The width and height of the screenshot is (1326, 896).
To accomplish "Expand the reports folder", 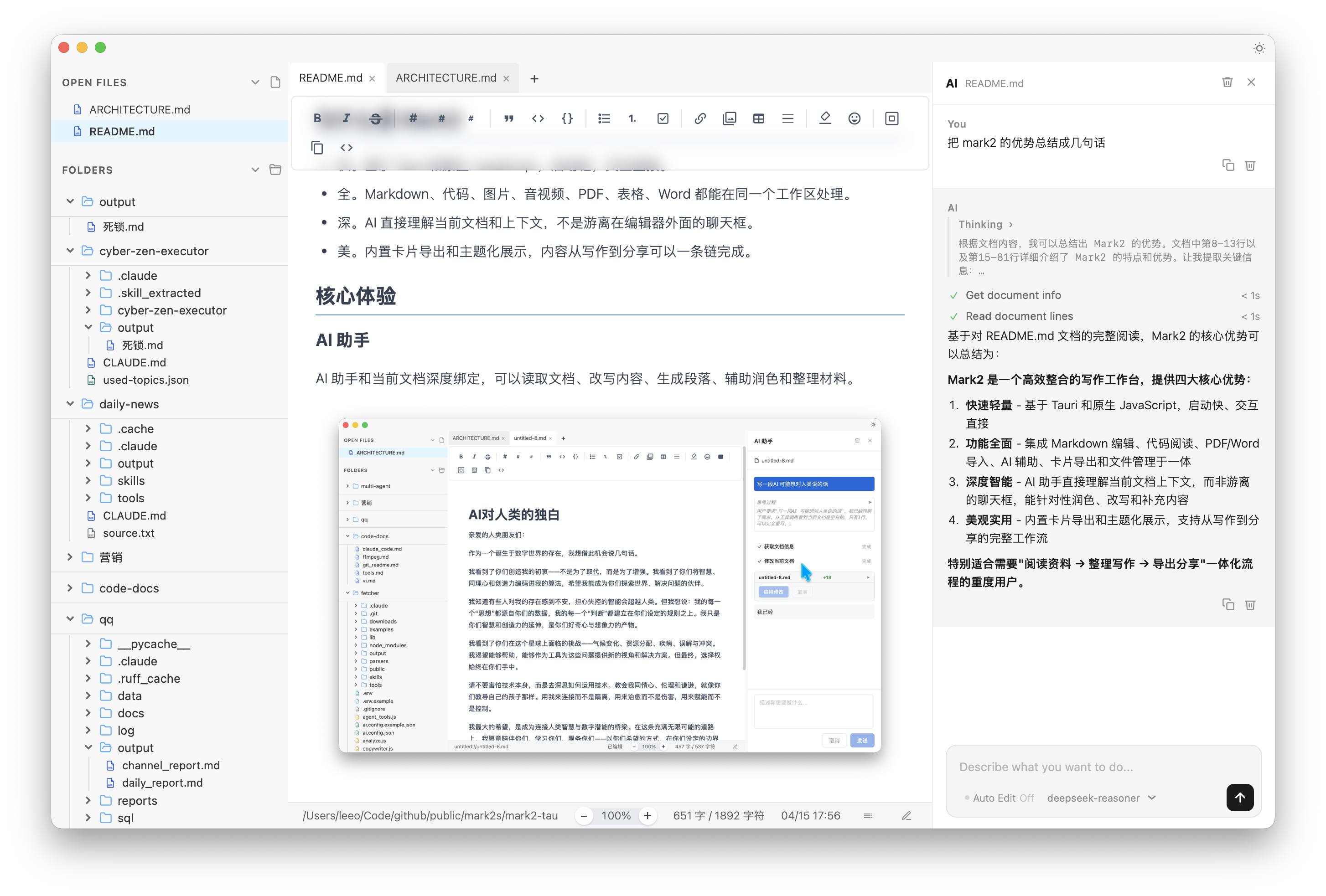I will [x=88, y=800].
